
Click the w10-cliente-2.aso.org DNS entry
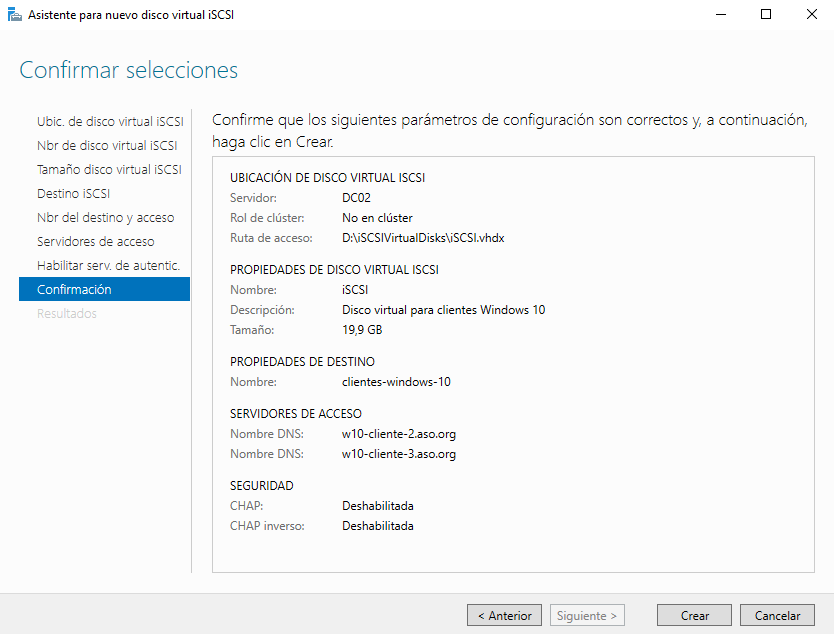pos(399,433)
